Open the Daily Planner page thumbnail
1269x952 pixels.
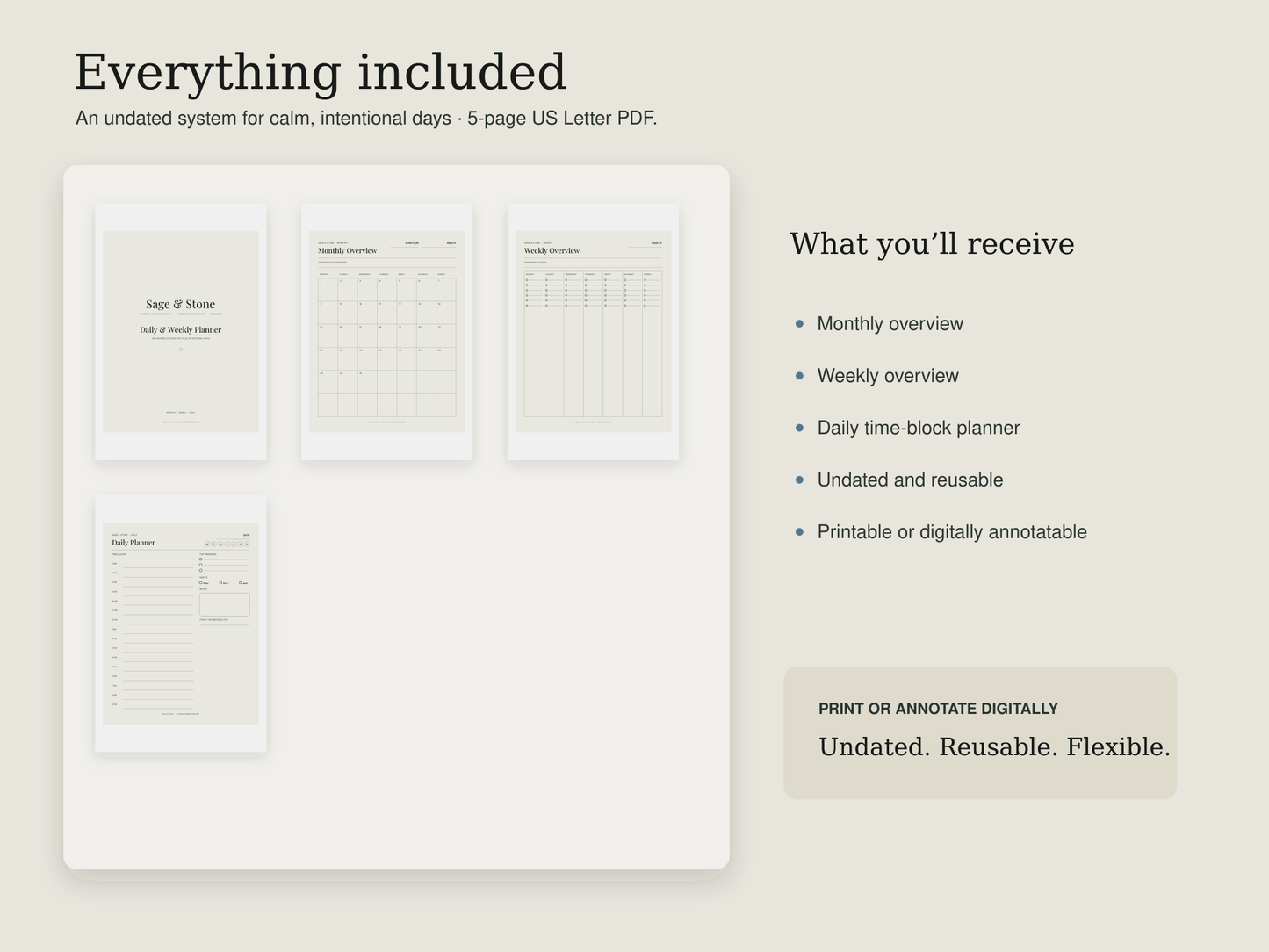tap(181, 624)
